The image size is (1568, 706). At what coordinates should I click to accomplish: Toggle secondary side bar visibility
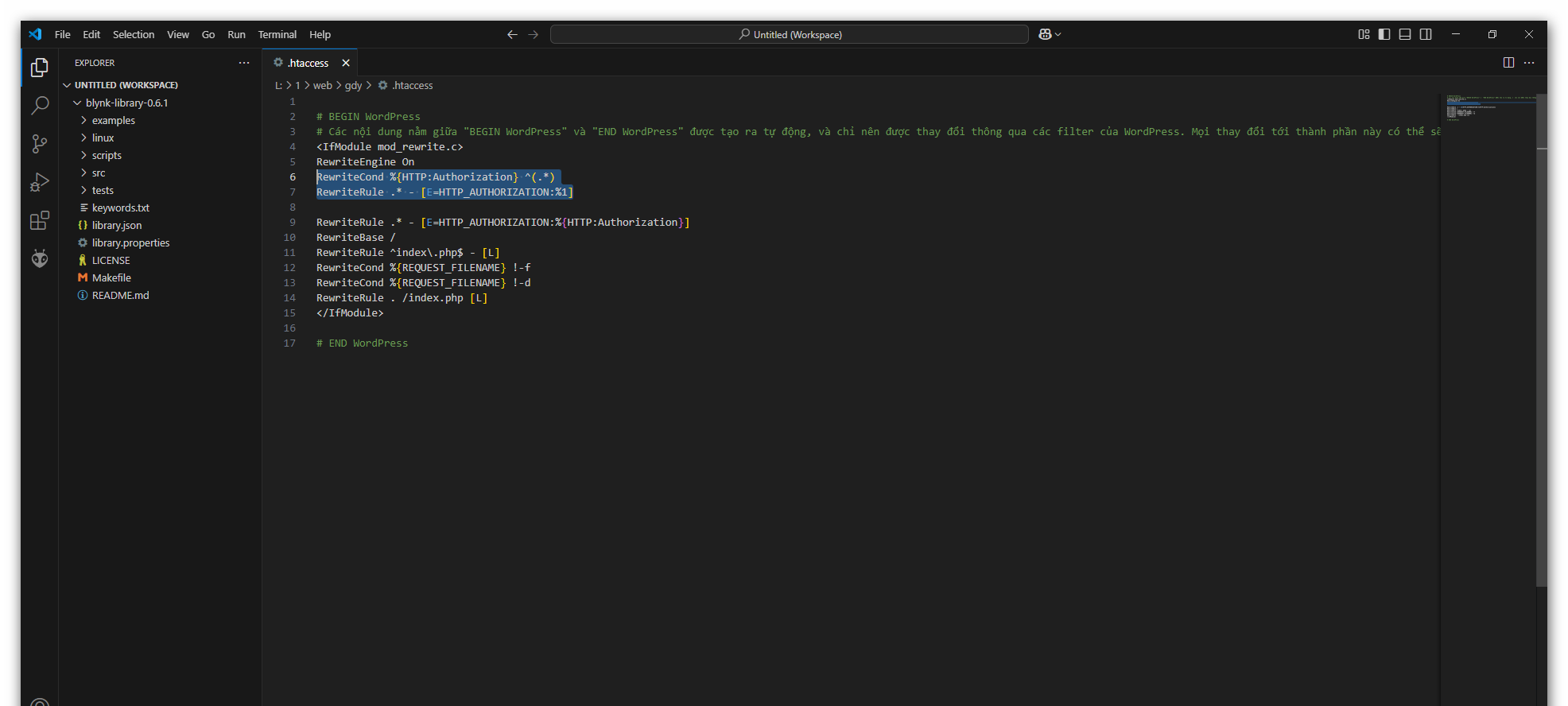tap(1426, 34)
